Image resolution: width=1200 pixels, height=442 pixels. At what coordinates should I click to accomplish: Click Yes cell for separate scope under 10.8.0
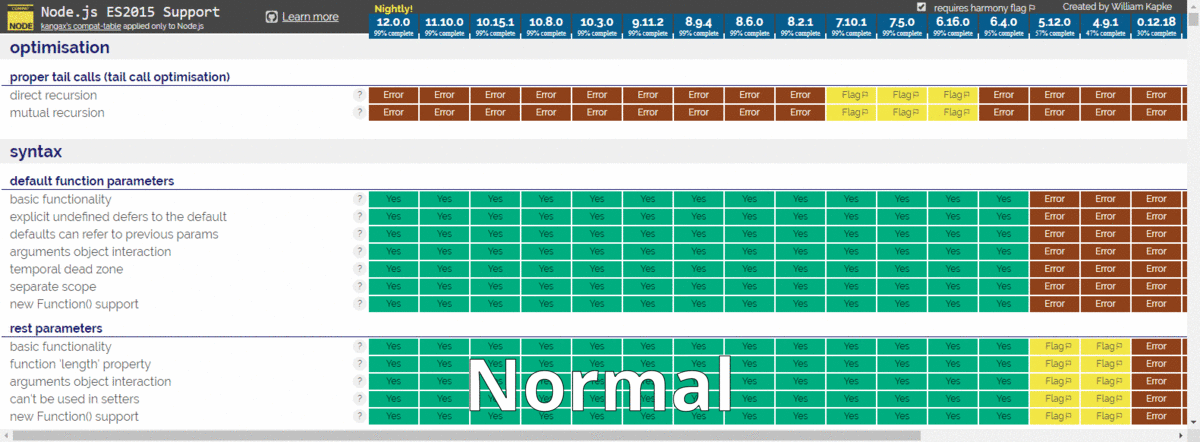click(x=546, y=286)
